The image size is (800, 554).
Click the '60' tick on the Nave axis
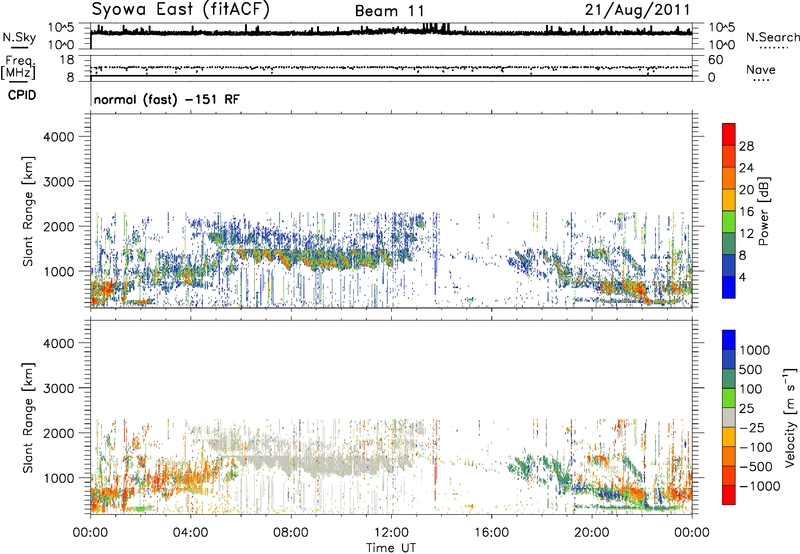[715, 60]
